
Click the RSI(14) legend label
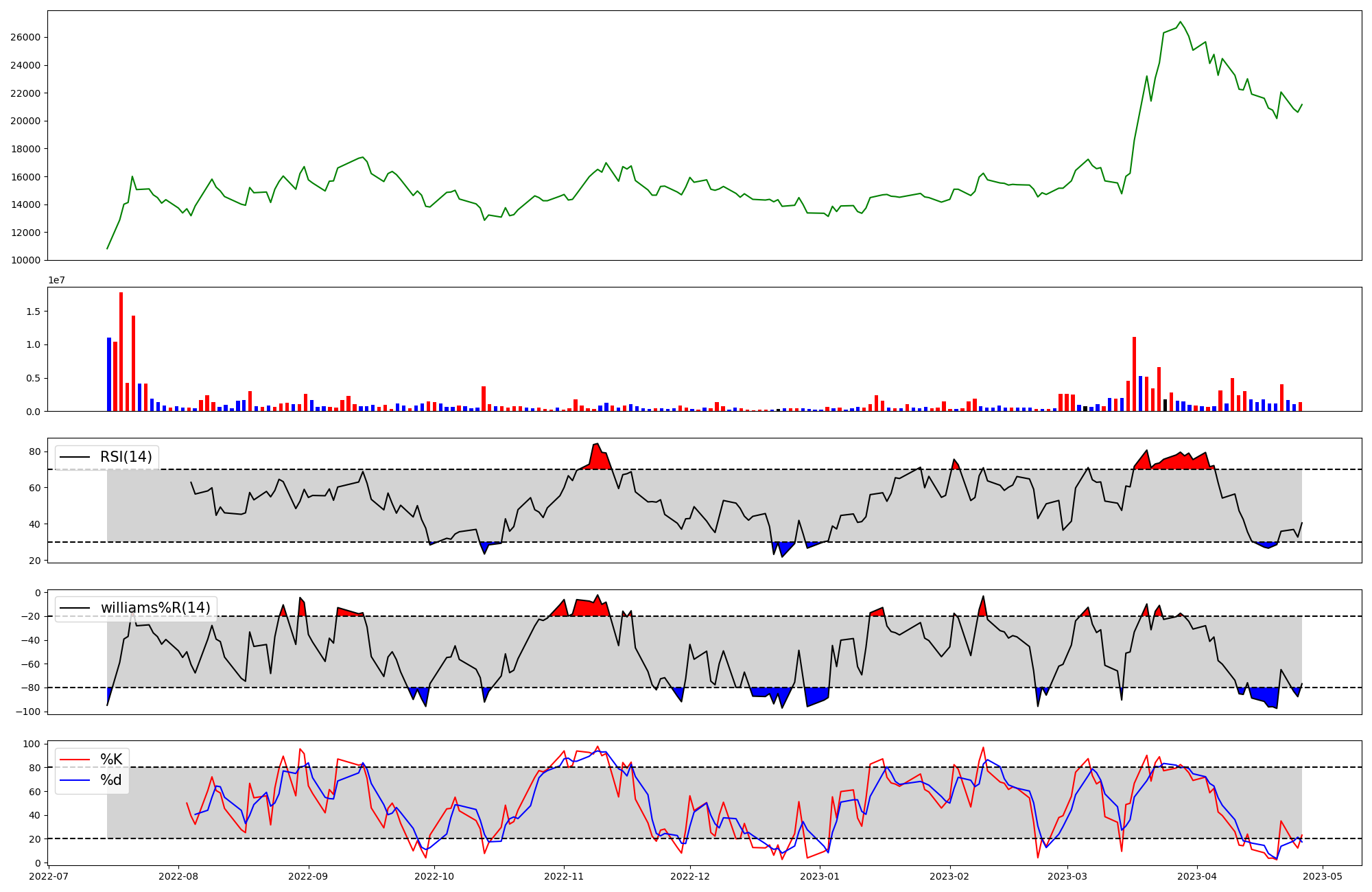coord(126,457)
